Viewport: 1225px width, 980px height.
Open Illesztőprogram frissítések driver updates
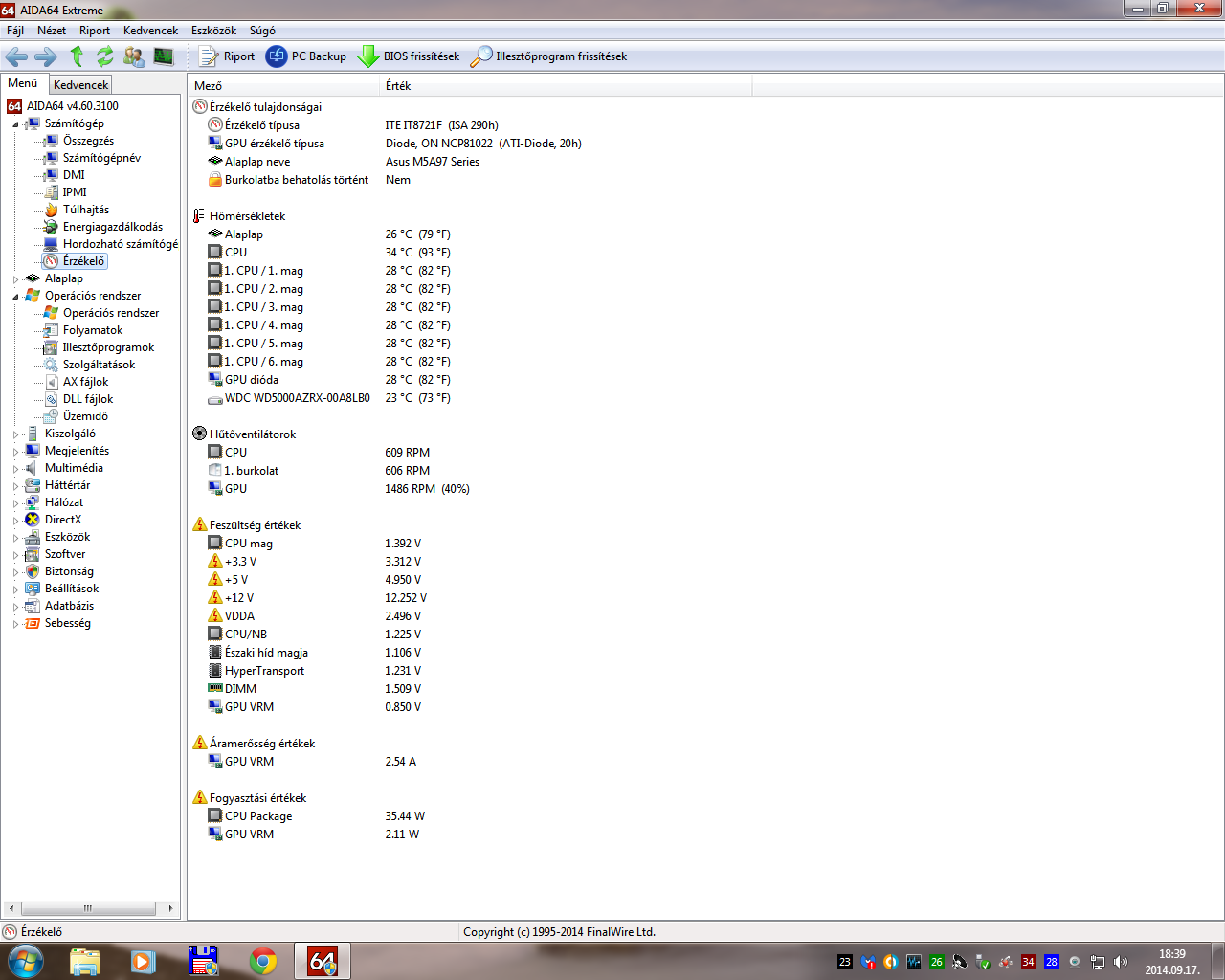coord(549,56)
